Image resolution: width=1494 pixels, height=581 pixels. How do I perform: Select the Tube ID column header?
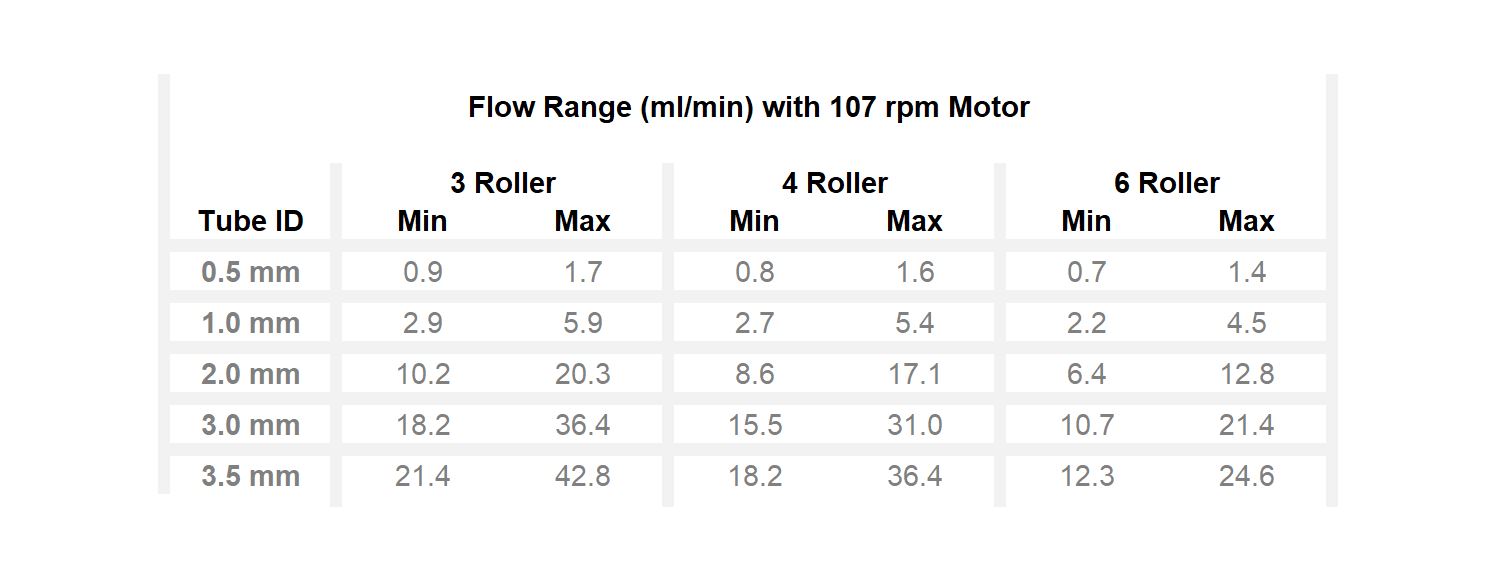[x=250, y=221]
